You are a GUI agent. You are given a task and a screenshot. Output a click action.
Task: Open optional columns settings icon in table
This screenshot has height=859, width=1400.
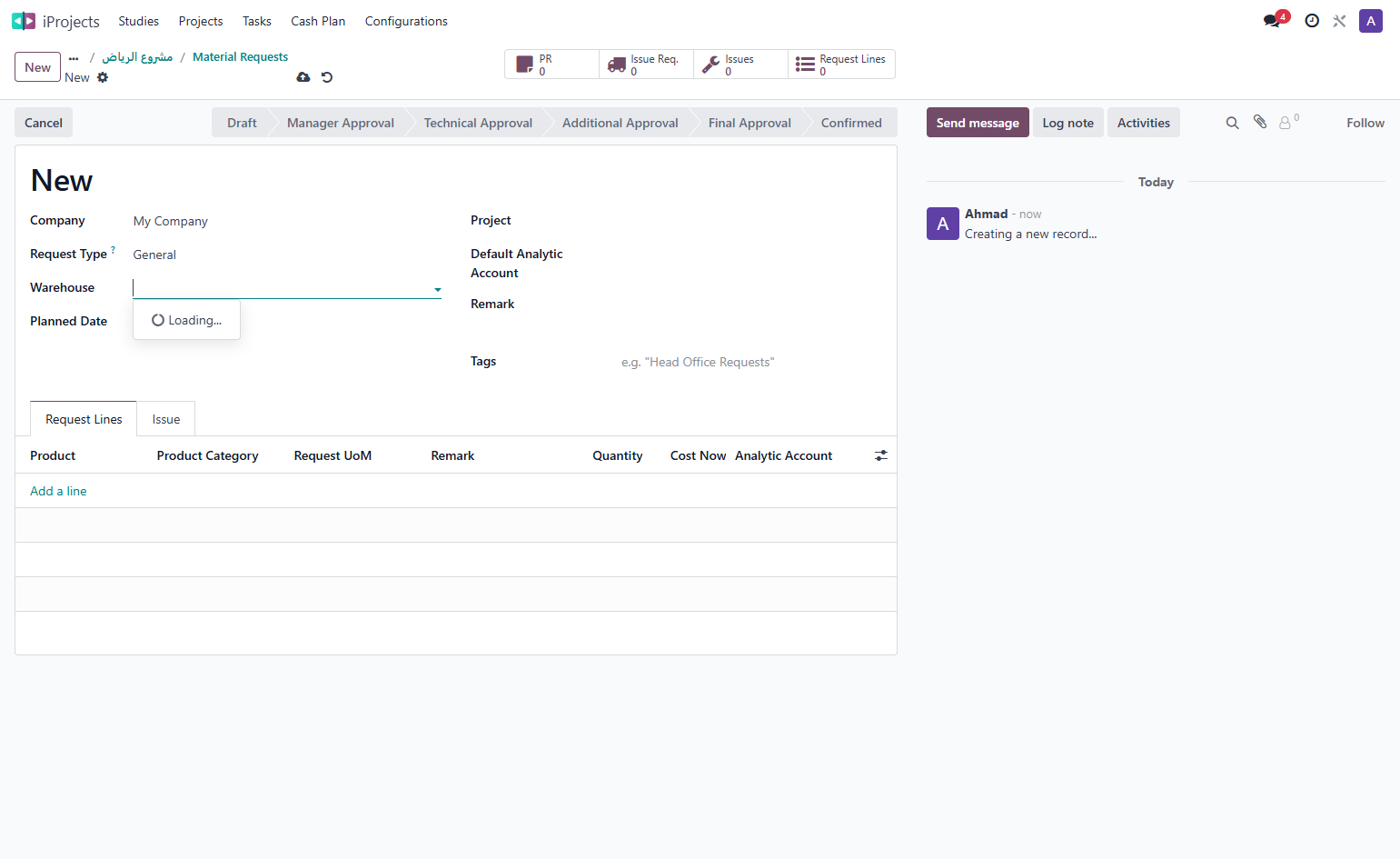(x=881, y=455)
